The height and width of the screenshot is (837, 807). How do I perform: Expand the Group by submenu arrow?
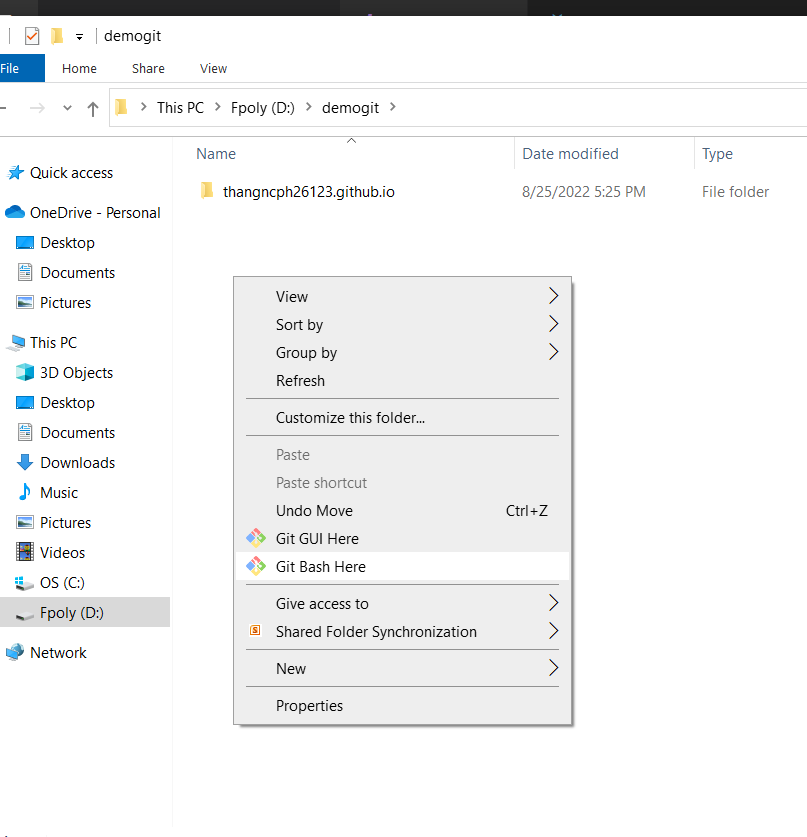point(553,352)
